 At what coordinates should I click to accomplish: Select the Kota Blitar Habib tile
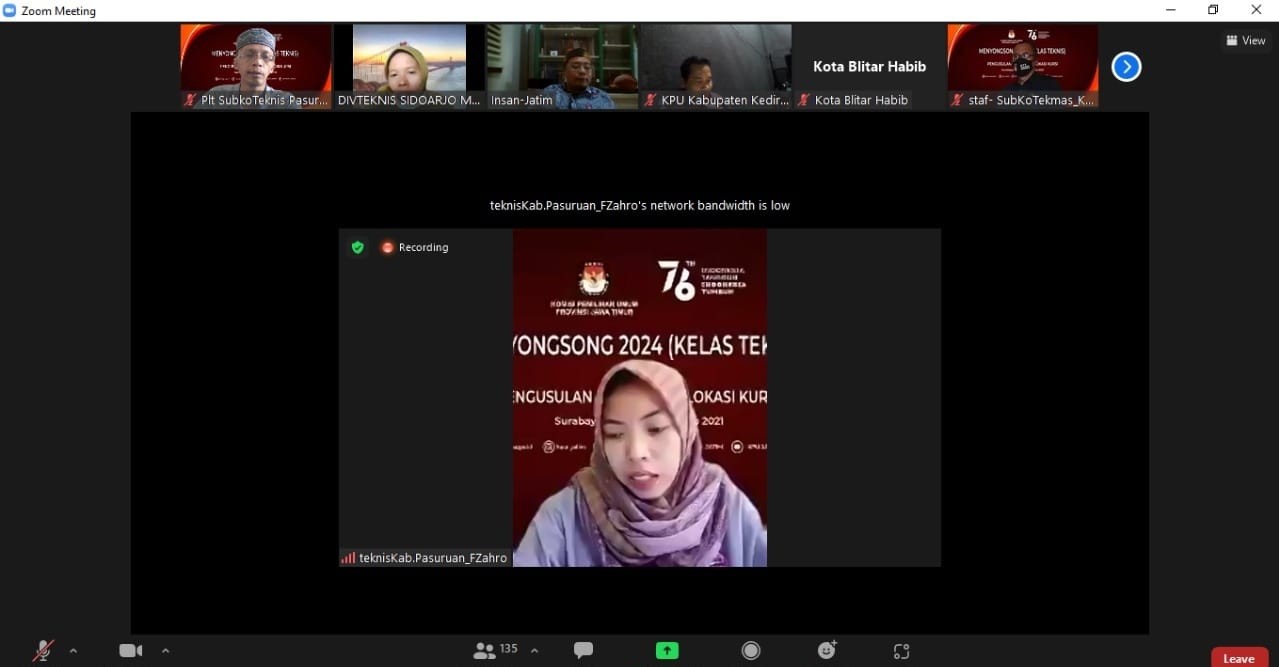869,66
